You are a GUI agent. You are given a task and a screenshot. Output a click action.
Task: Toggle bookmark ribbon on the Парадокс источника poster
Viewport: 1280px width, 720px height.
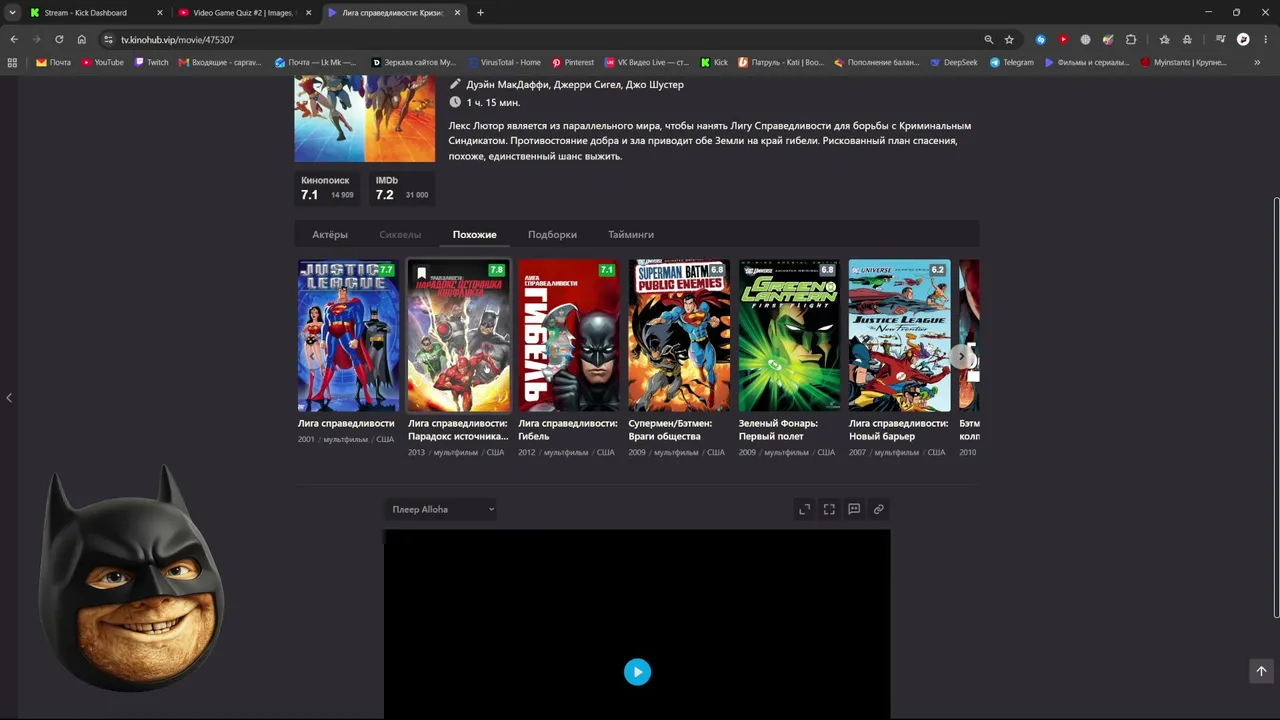tap(421, 273)
